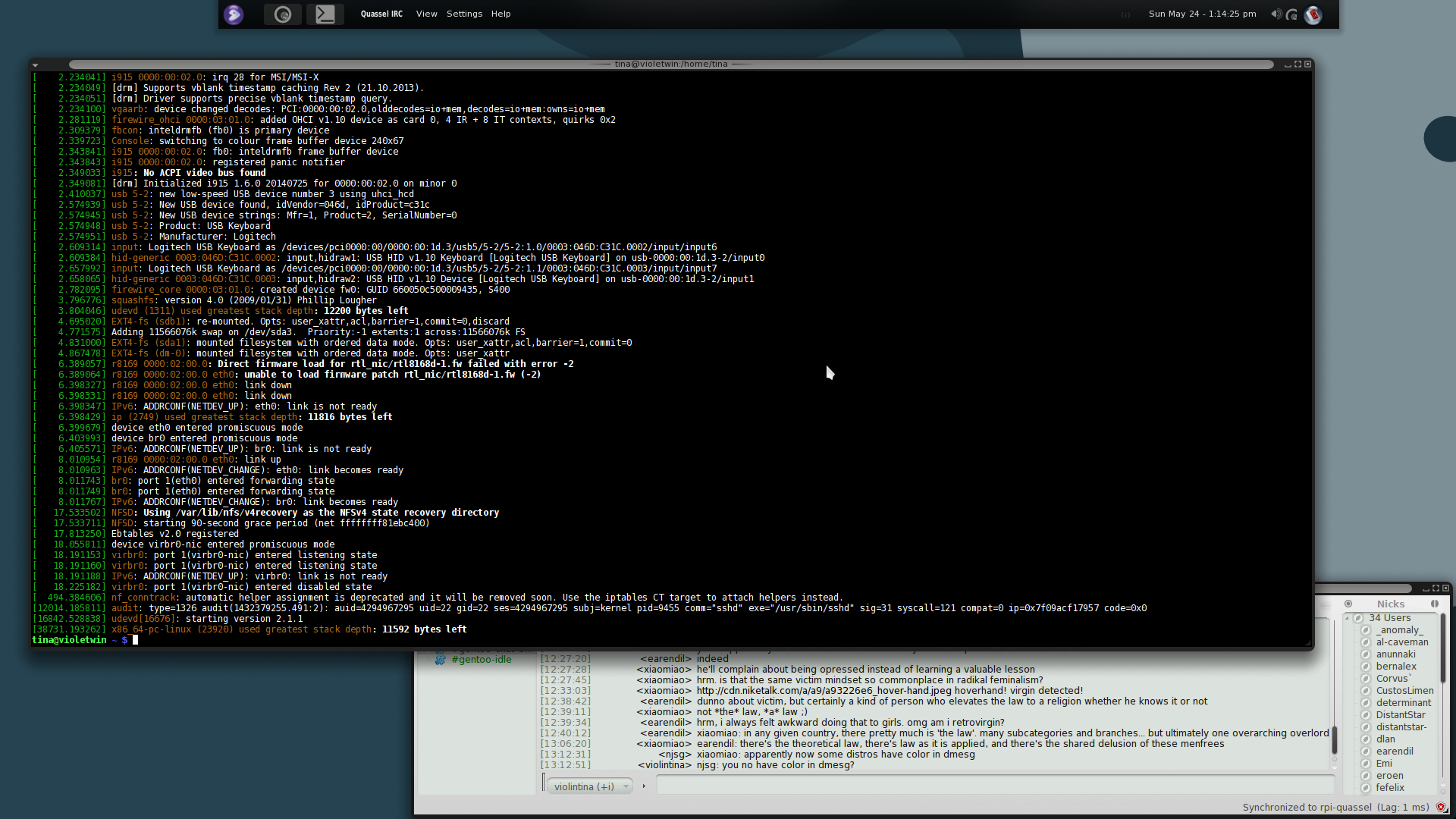
Task: Open the volume control in system tray
Action: (1276, 14)
